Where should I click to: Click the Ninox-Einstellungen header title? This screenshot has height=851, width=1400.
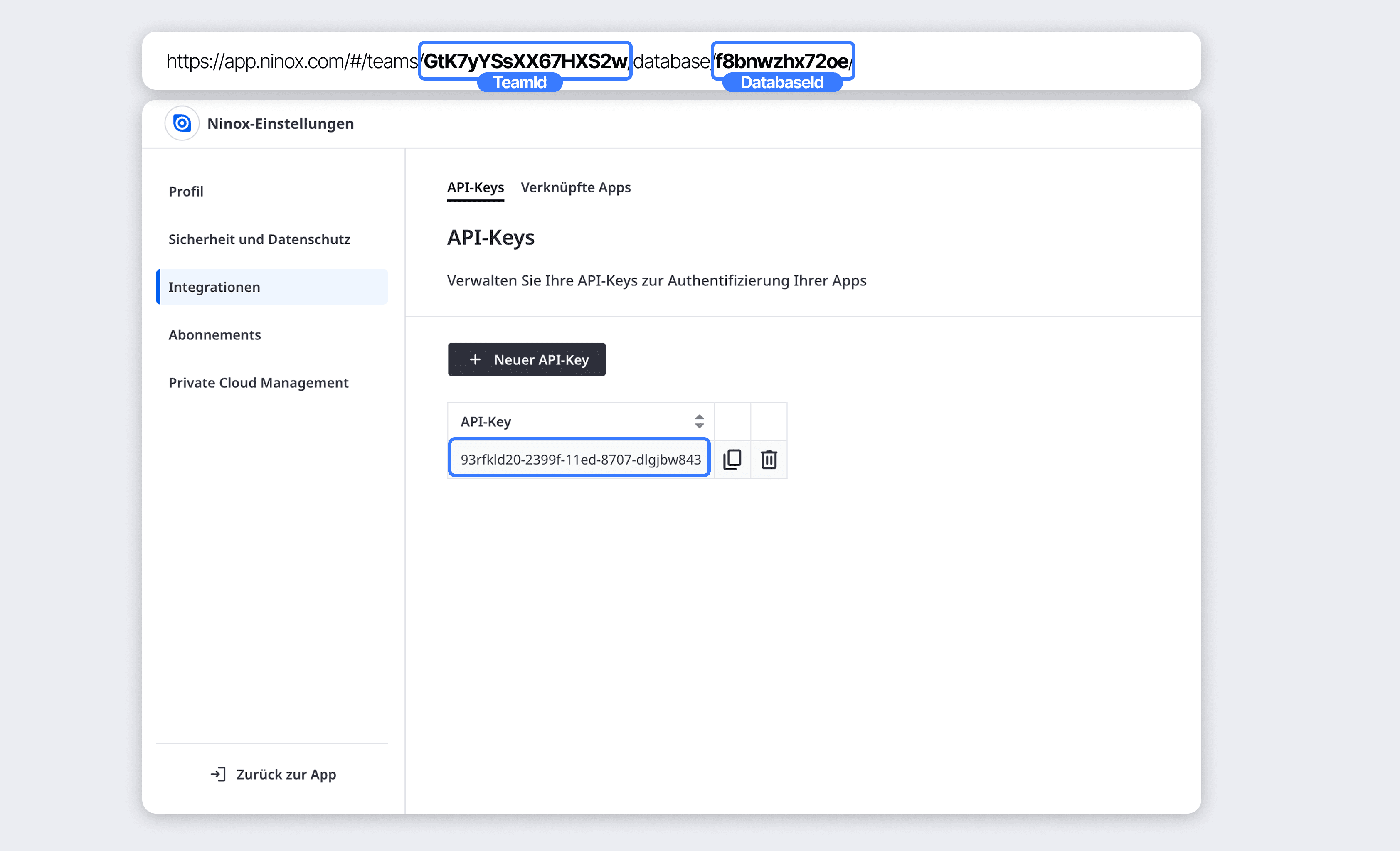280,123
